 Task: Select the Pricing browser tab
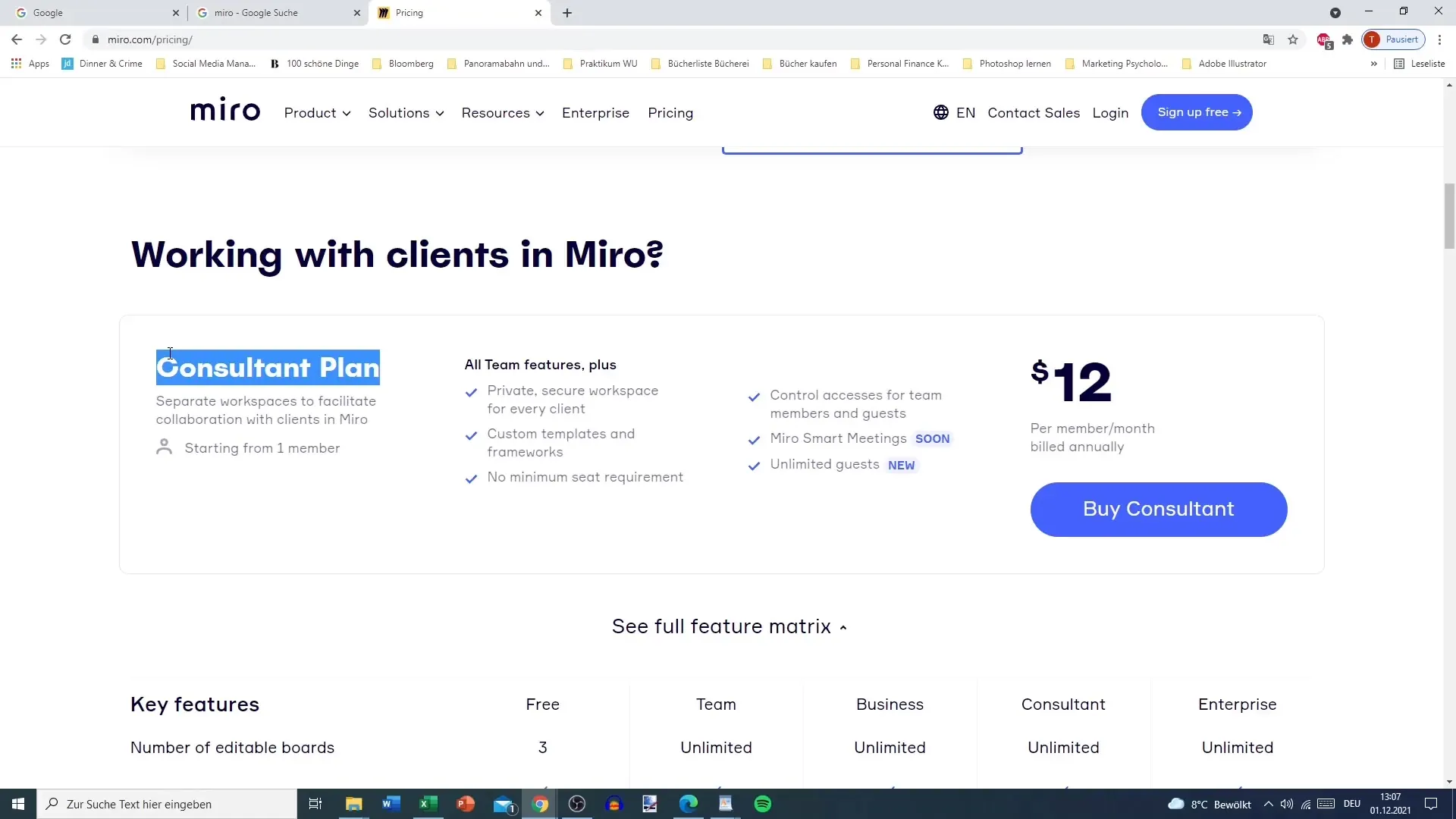point(459,13)
